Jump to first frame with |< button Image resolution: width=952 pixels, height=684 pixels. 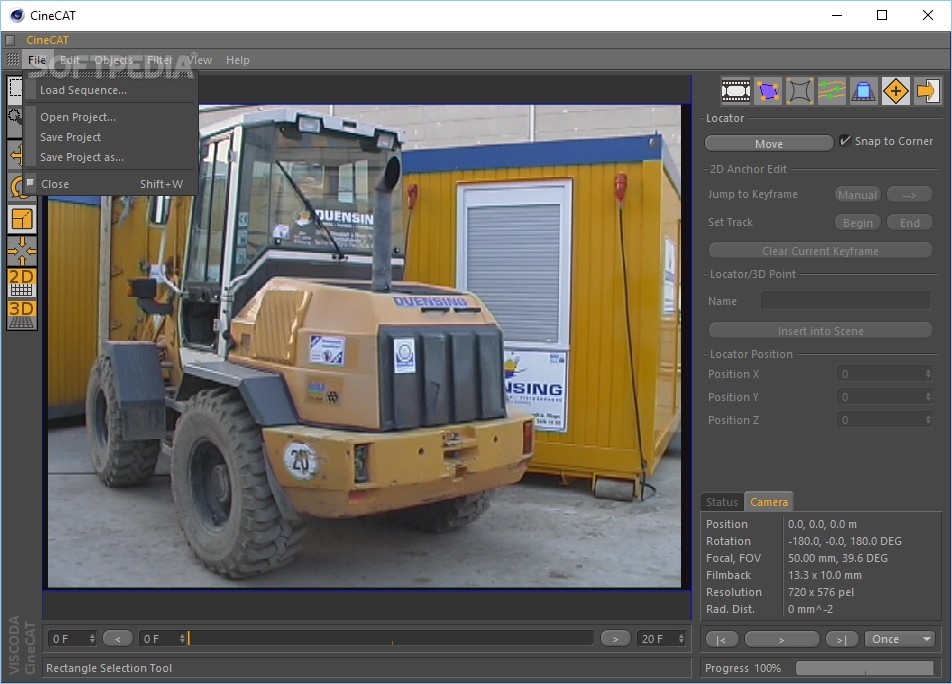[721, 640]
